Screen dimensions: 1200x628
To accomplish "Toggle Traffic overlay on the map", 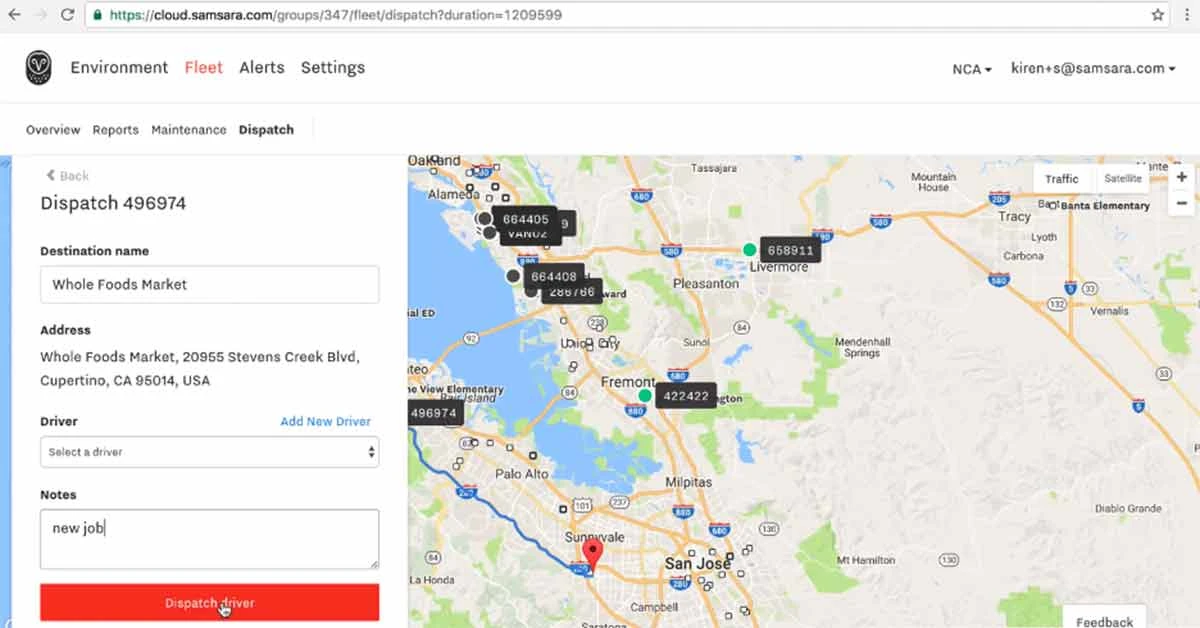I will [1061, 178].
